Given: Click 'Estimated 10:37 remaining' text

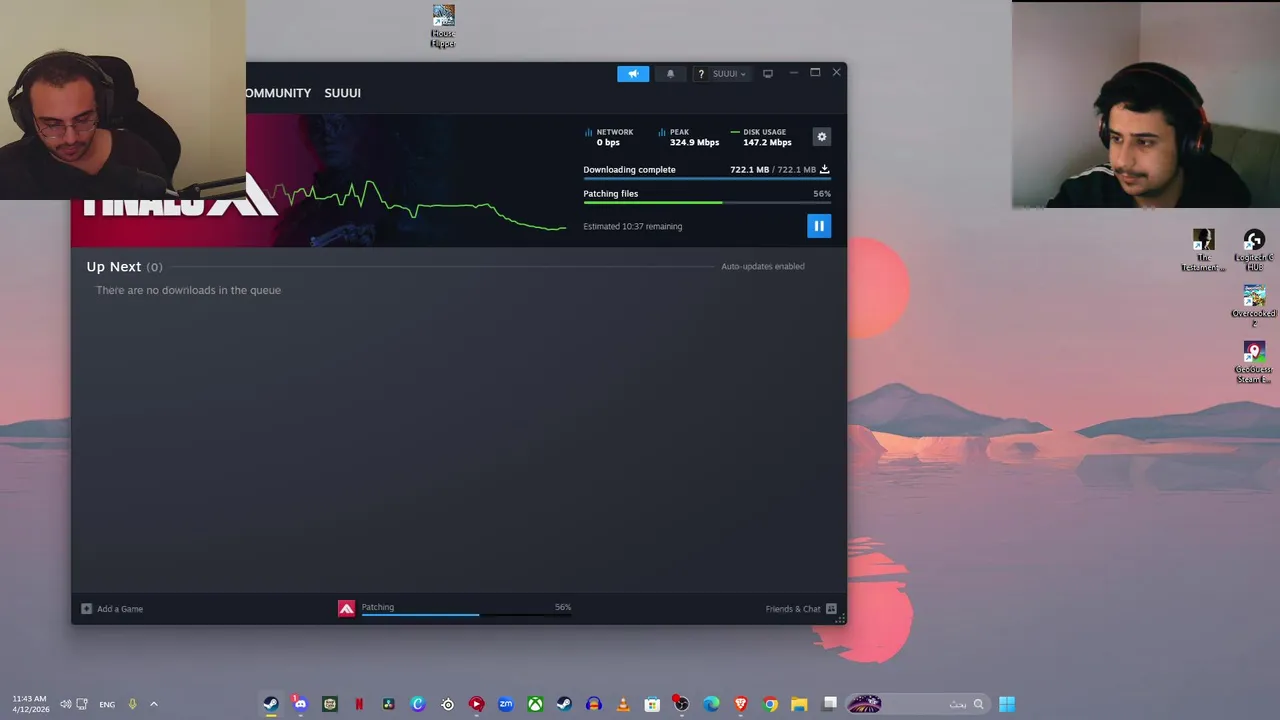Looking at the screenshot, I should tap(632, 227).
